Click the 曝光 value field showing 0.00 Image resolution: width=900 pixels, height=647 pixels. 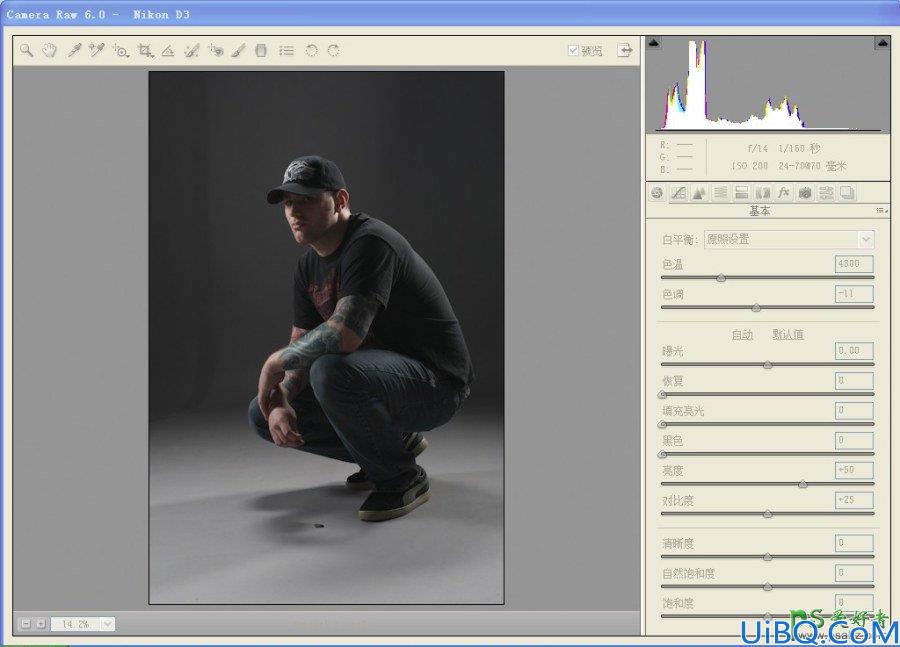click(x=854, y=351)
